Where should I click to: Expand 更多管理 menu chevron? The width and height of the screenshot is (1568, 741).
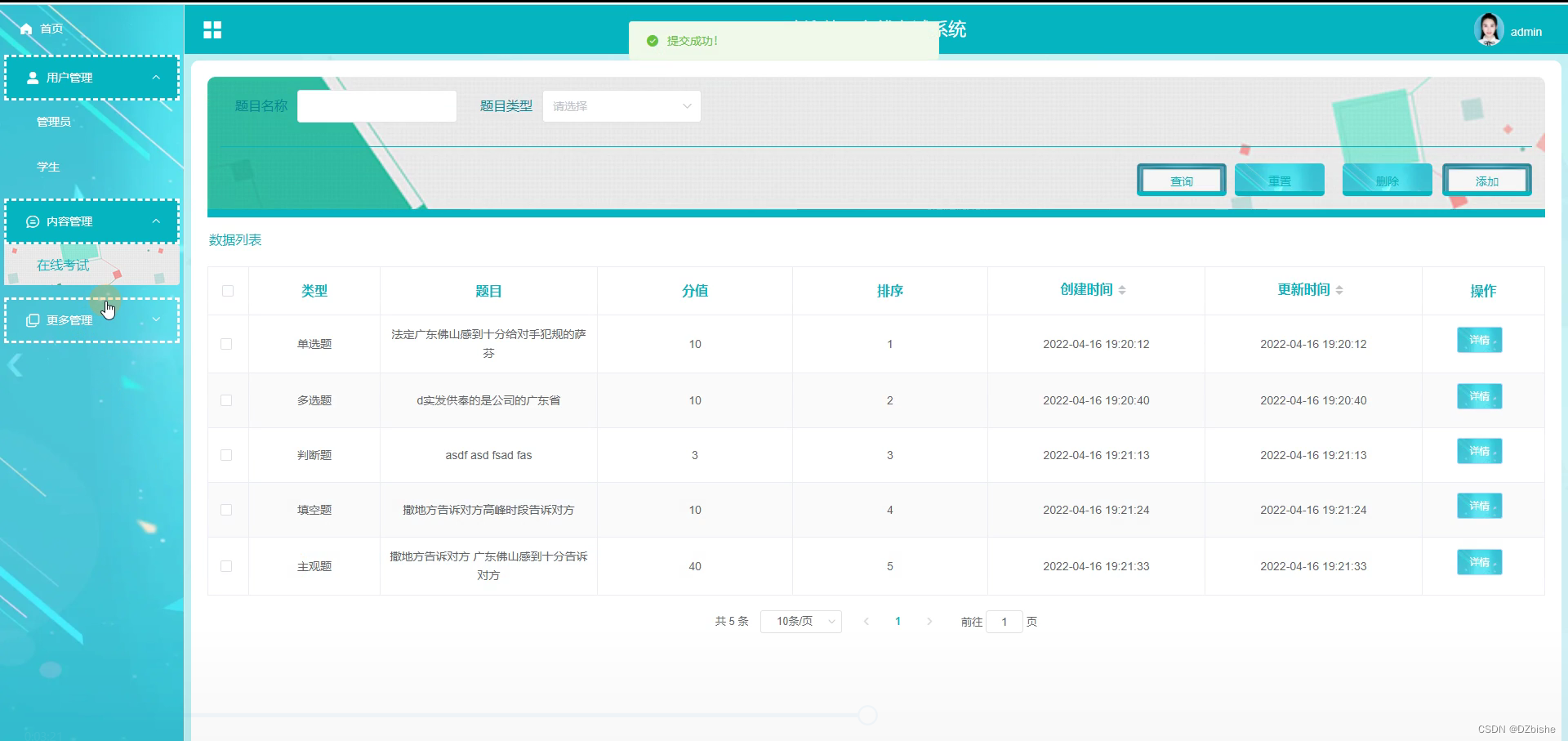click(x=156, y=319)
